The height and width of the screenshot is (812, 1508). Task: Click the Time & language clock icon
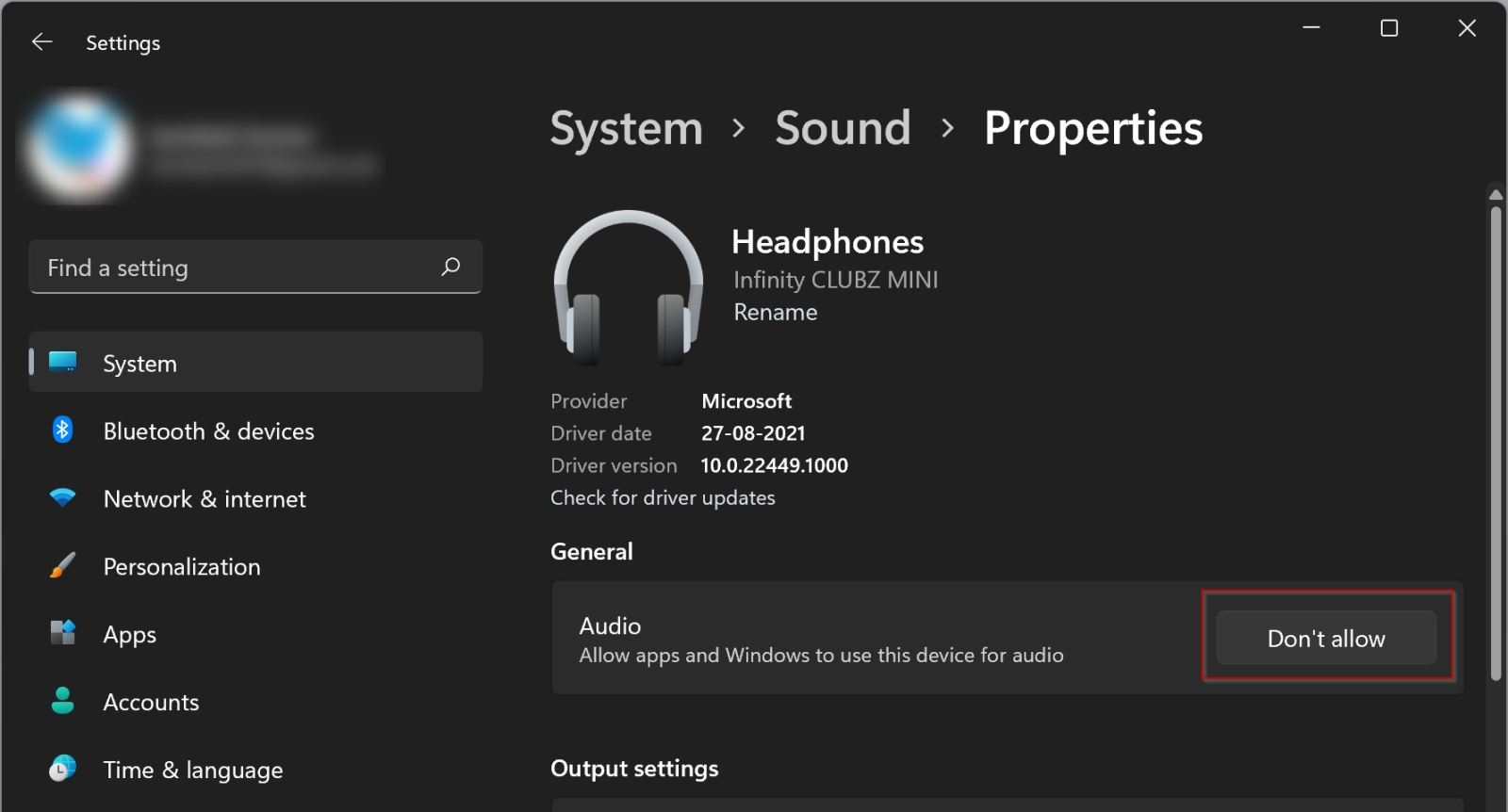[x=63, y=769]
